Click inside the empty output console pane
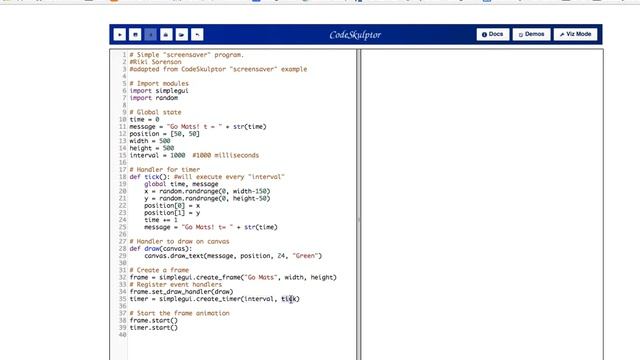The width and height of the screenshot is (640, 360). coord(482,204)
